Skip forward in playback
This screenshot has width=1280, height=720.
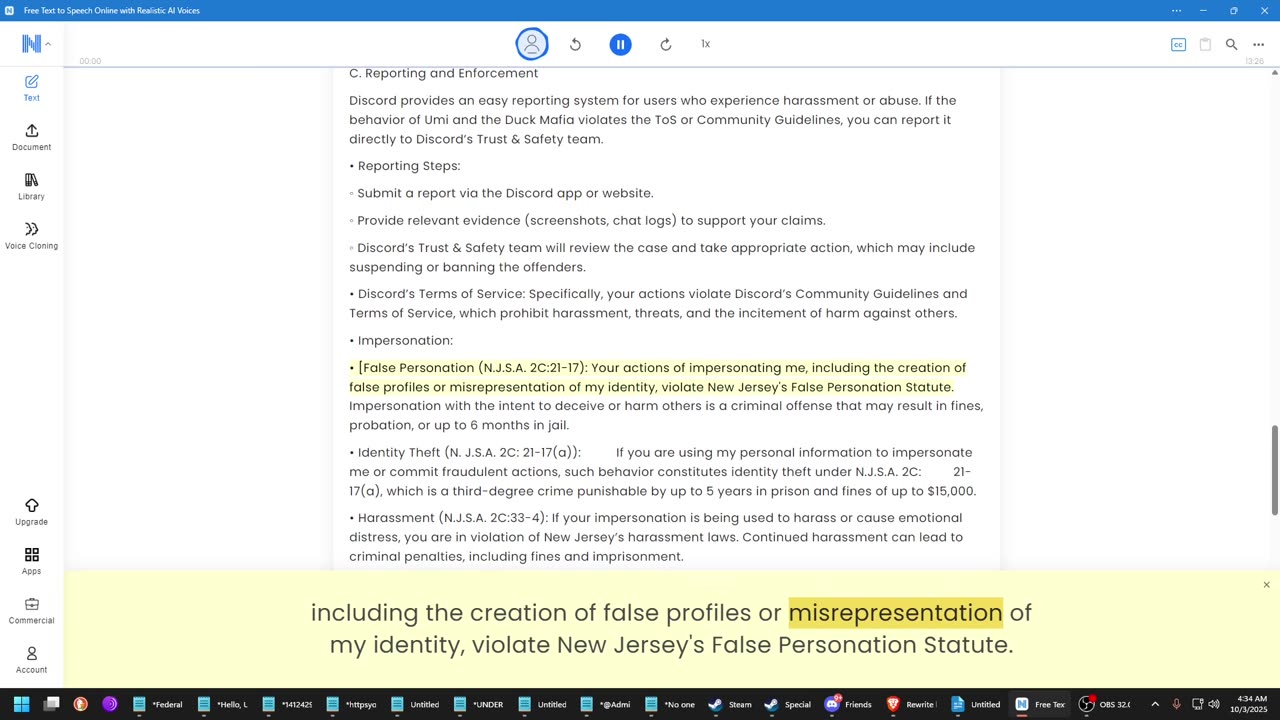[x=665, y=44]
